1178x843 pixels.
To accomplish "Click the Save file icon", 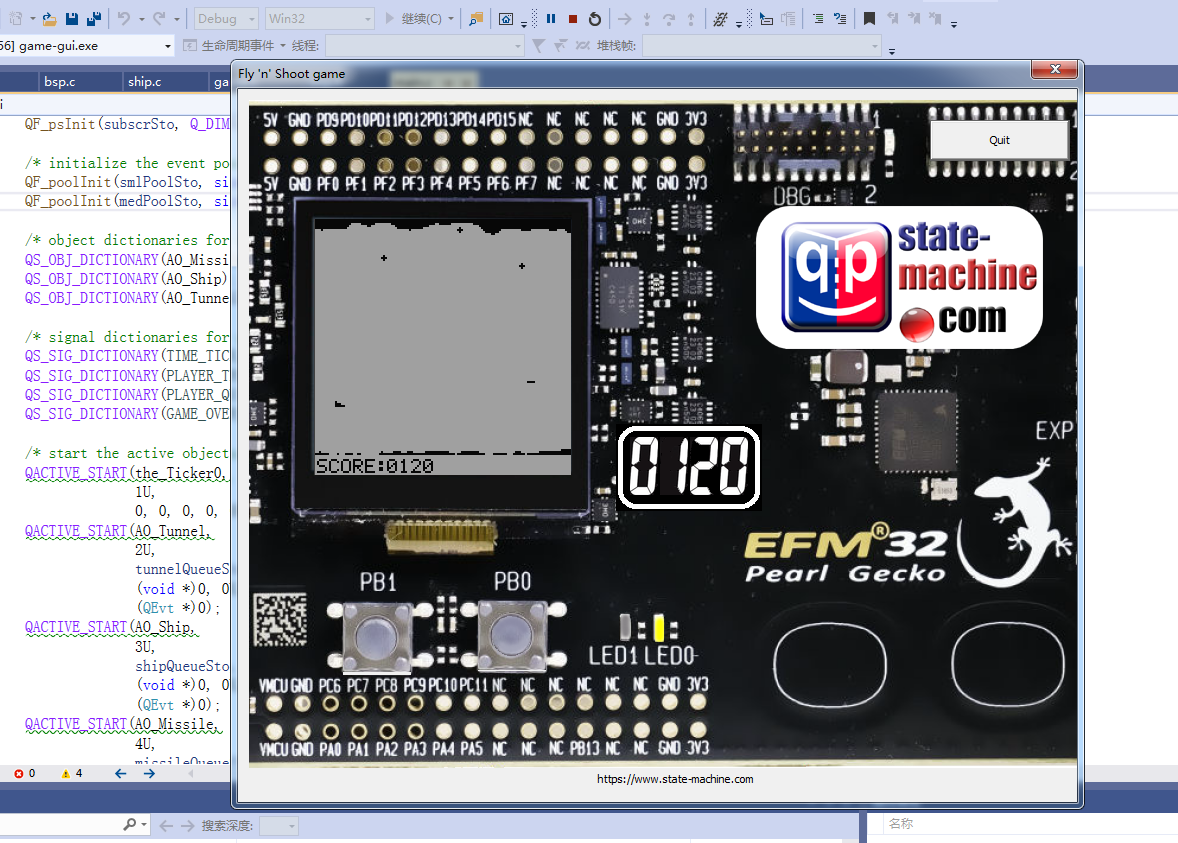I will pyautogui.click(x=72, y=19).
